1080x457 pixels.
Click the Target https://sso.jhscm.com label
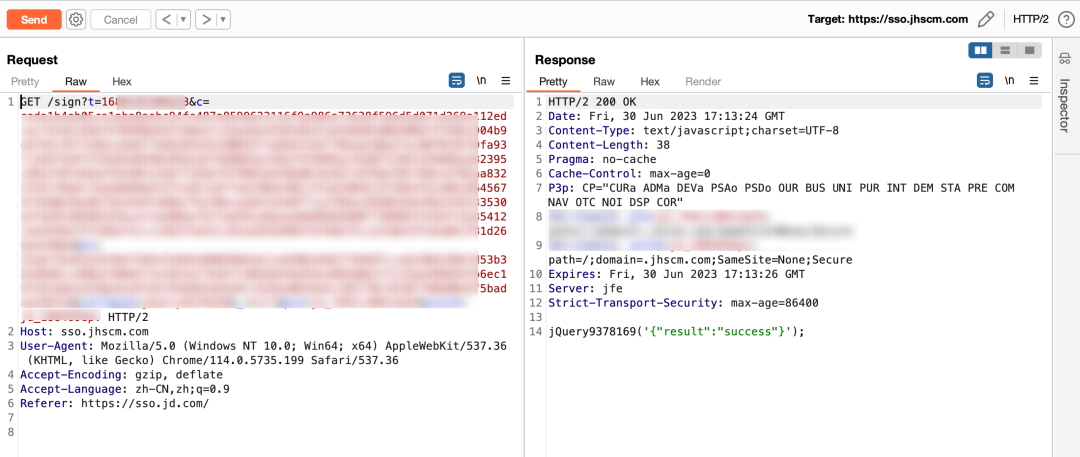pyautogui.click(x=888, y=19)
